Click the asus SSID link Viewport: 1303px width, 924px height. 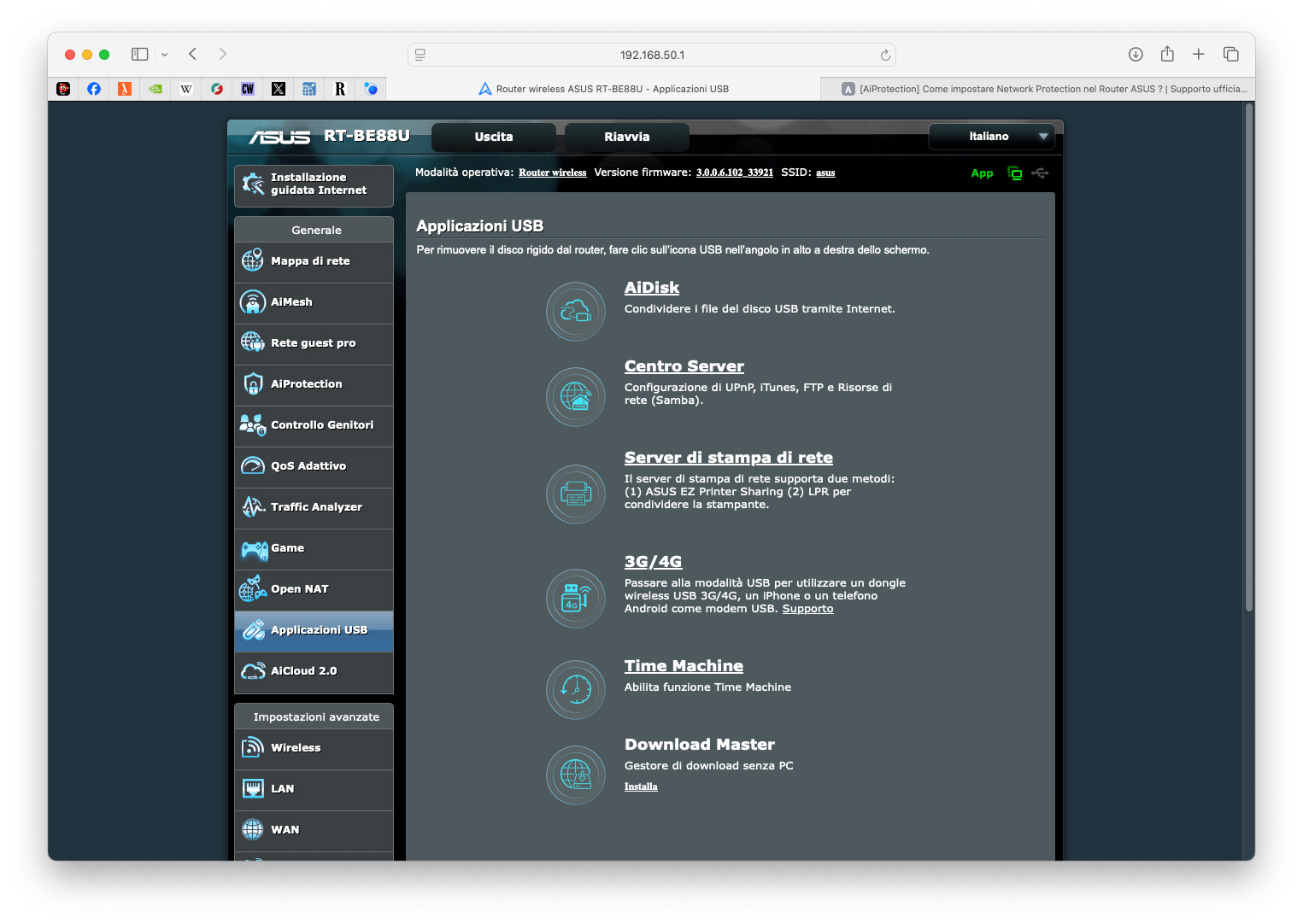coord(825,173)
